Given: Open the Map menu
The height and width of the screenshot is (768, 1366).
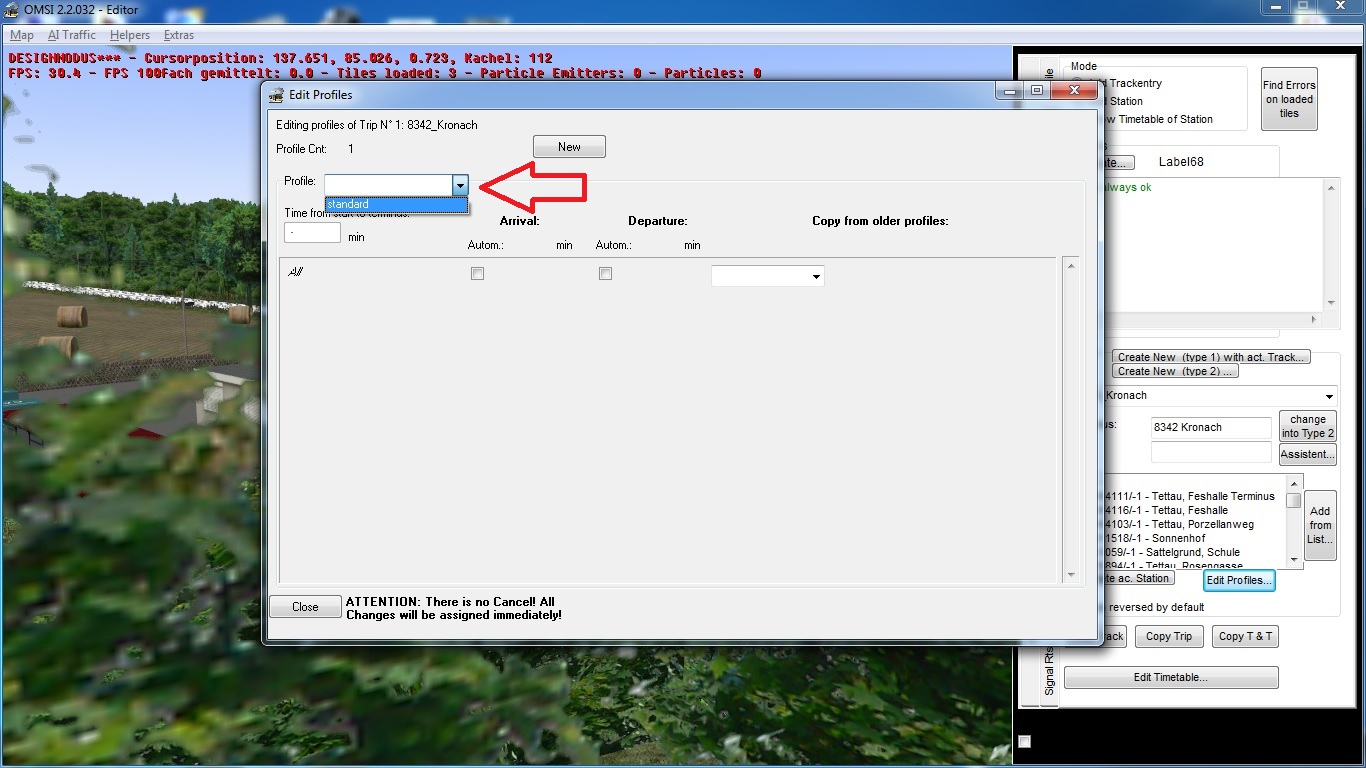Looking at the screenshot, I should (21, 35).
